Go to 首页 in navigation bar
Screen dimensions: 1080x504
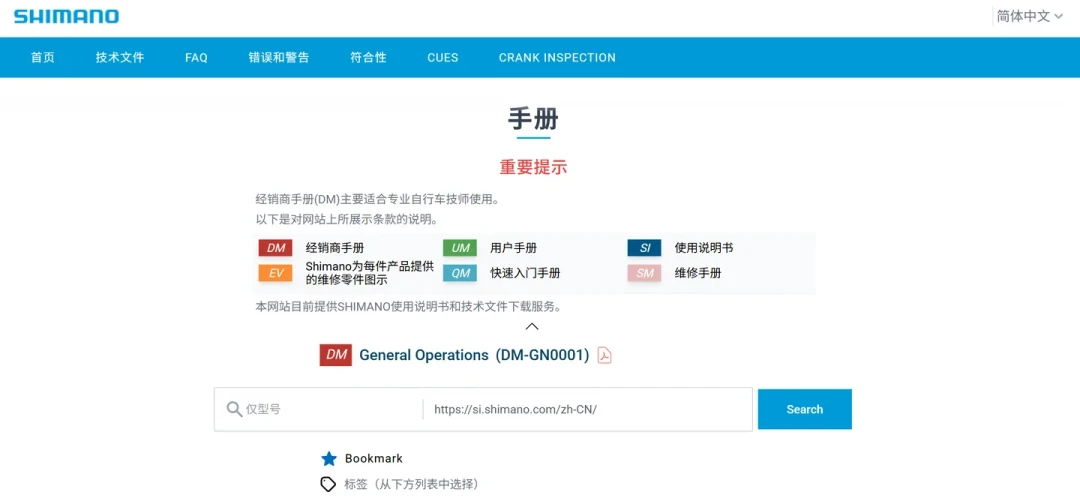coord(43,58)
